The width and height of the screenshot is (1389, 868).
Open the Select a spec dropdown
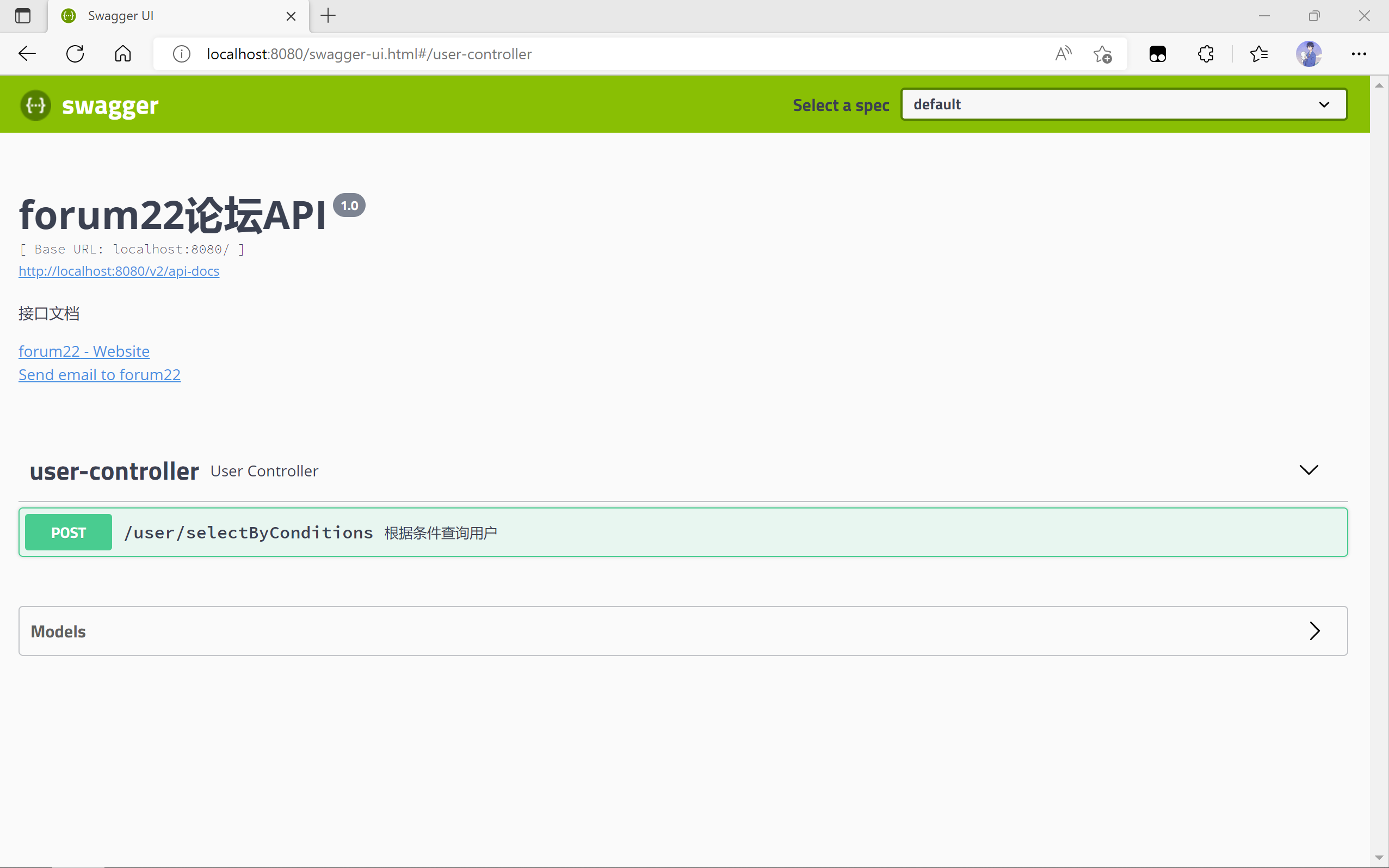point(1123,104)
